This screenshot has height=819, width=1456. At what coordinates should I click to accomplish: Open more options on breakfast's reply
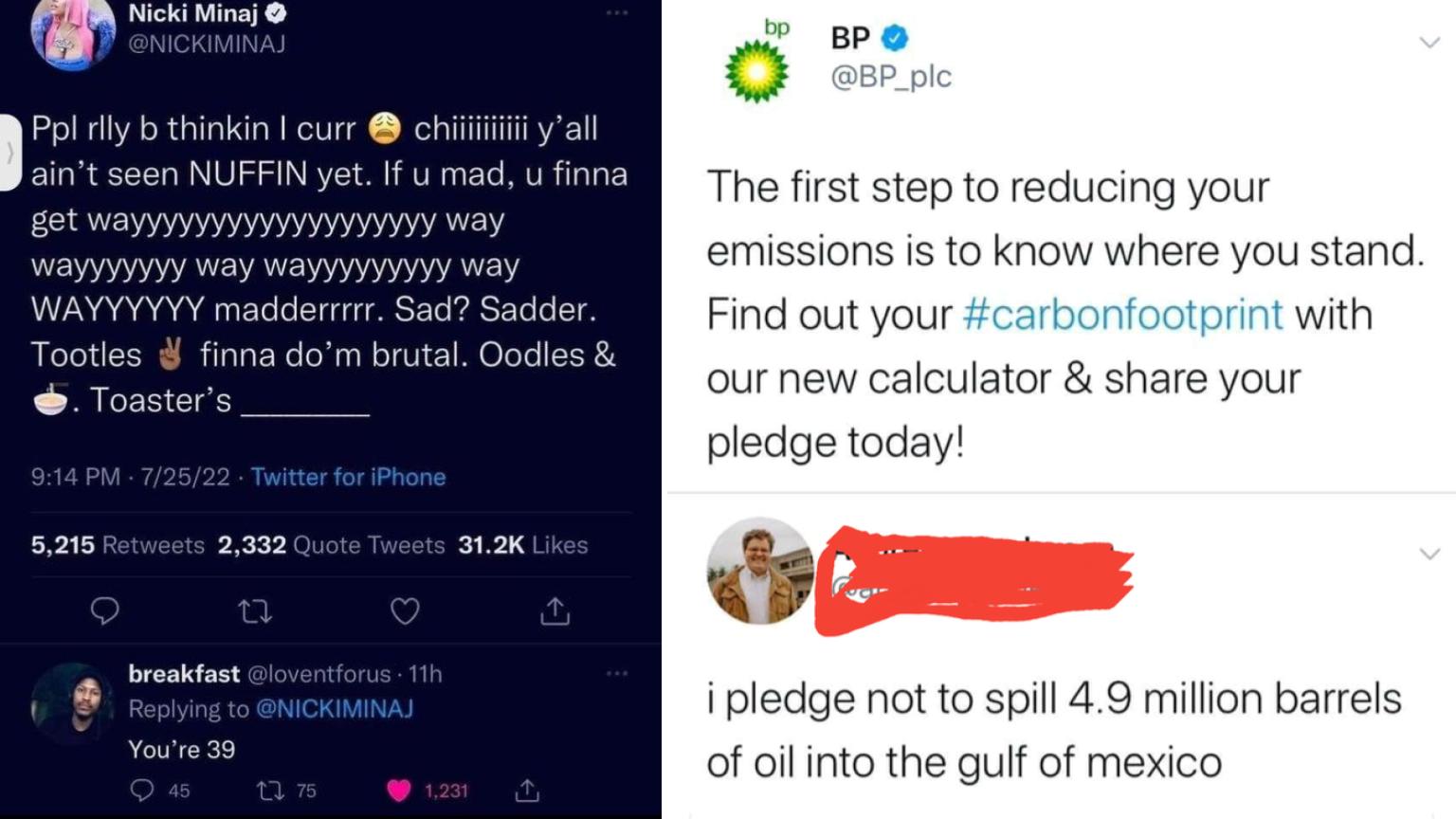click(x=617, y=673)
